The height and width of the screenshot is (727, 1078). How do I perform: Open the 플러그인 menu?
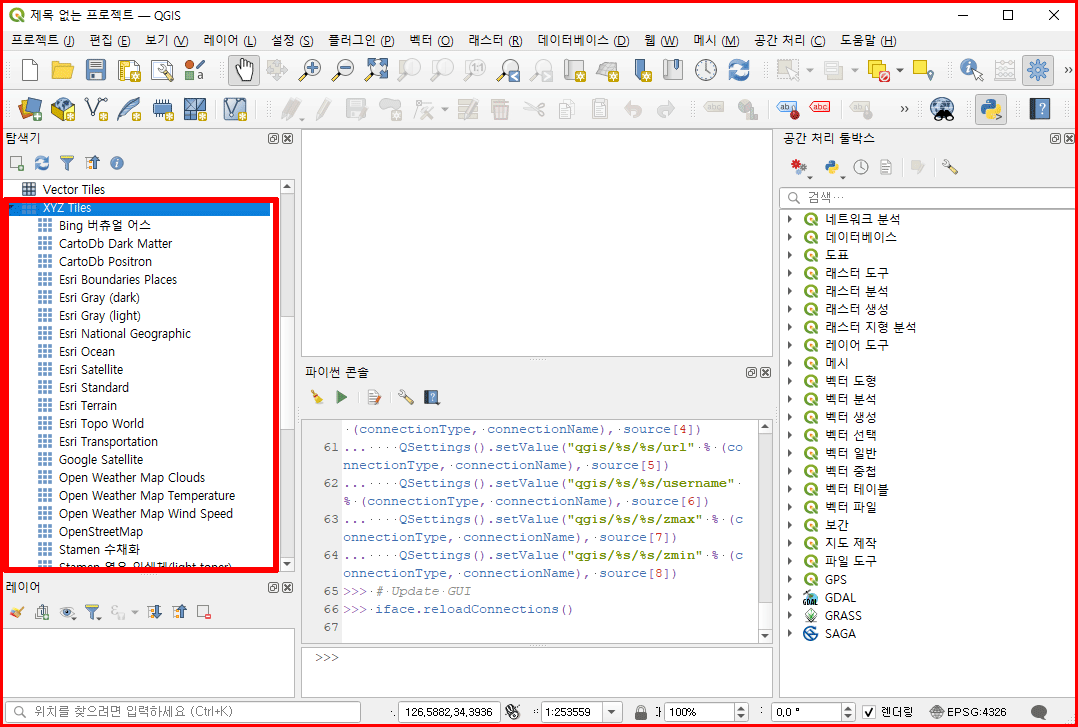click(361, 41)
